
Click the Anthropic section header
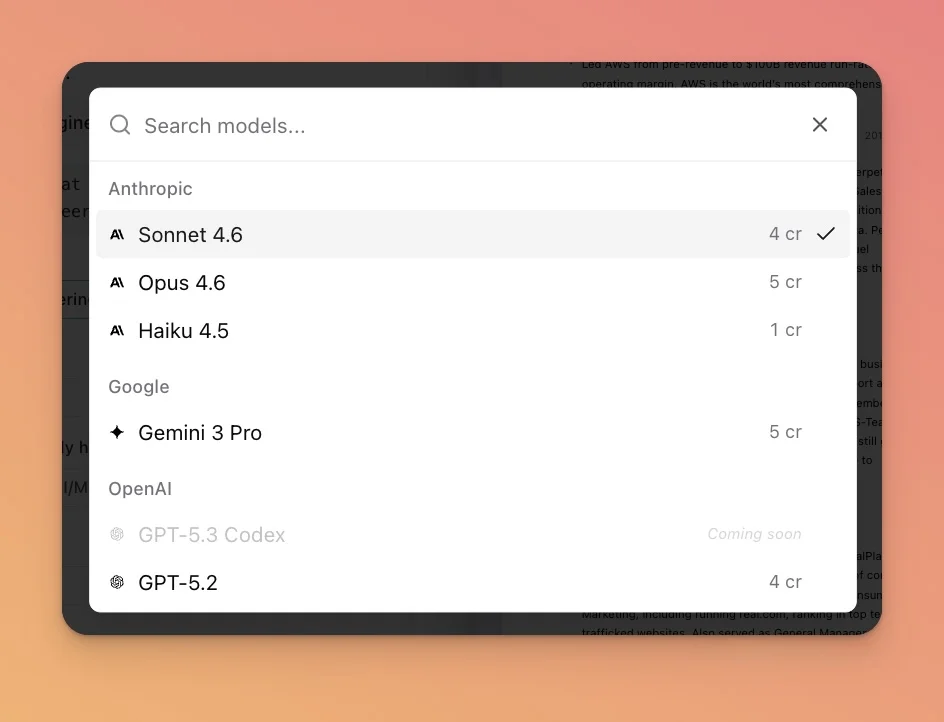150,189
